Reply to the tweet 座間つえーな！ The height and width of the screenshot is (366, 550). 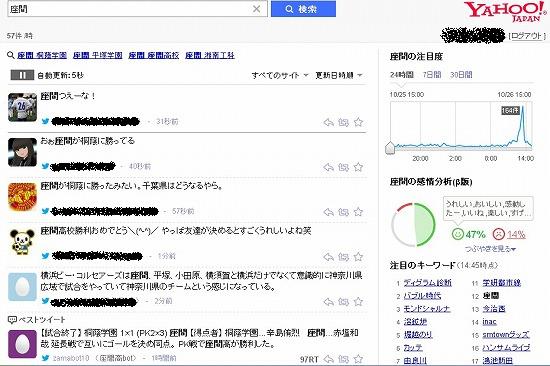[x=329, y=122]
